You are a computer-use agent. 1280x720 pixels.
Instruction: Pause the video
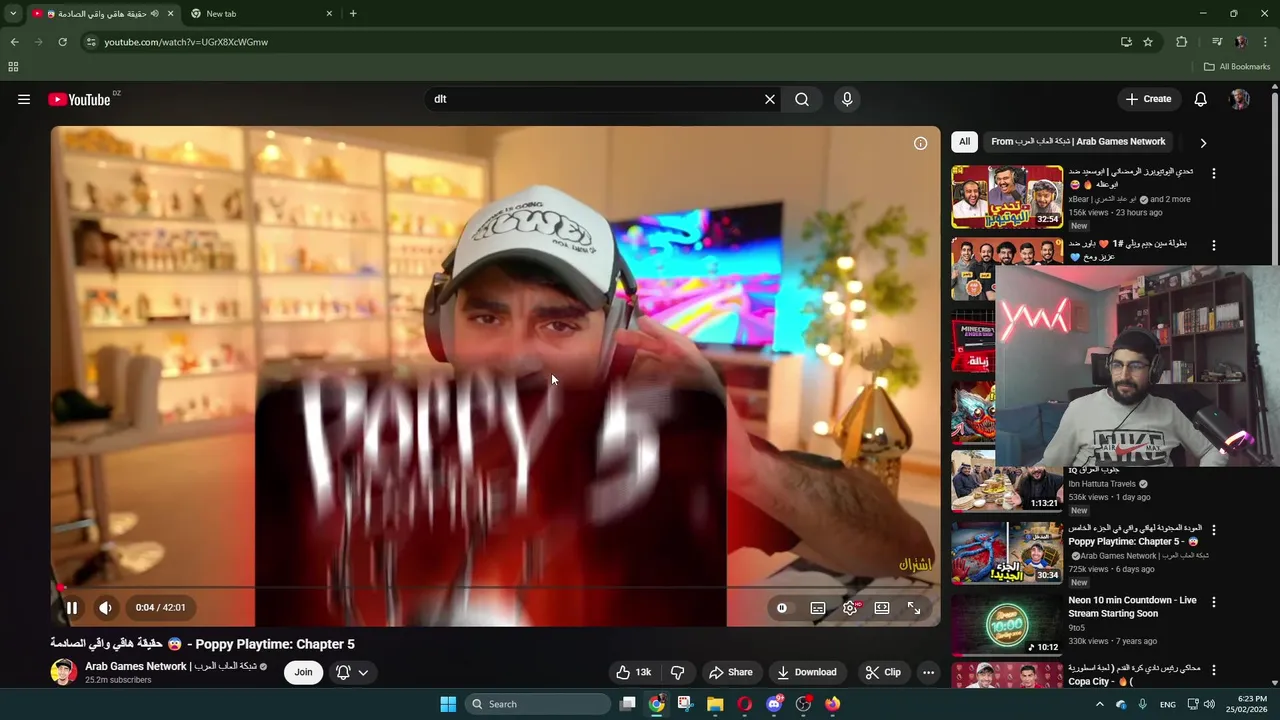point(72,607)
